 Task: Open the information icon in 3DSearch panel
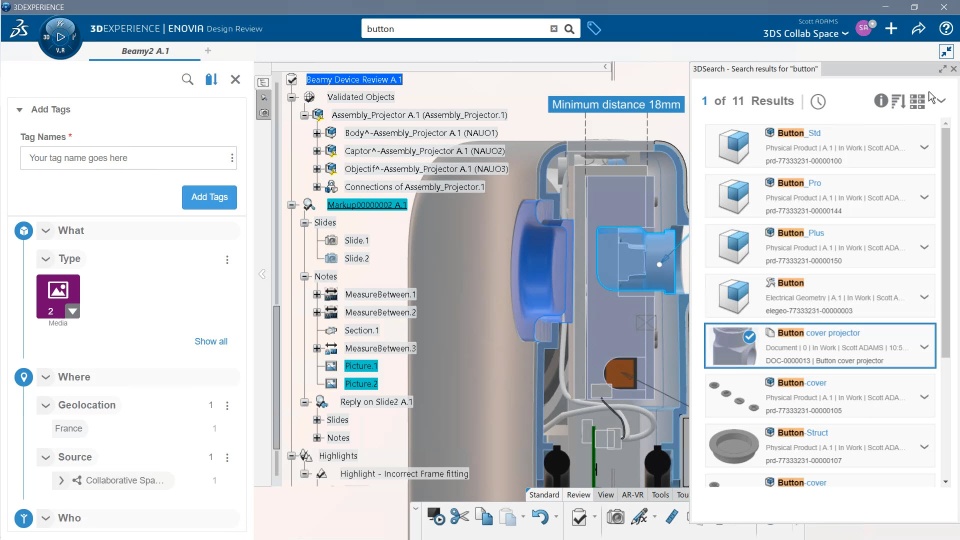pyautogui.click(x=880, y=100)
